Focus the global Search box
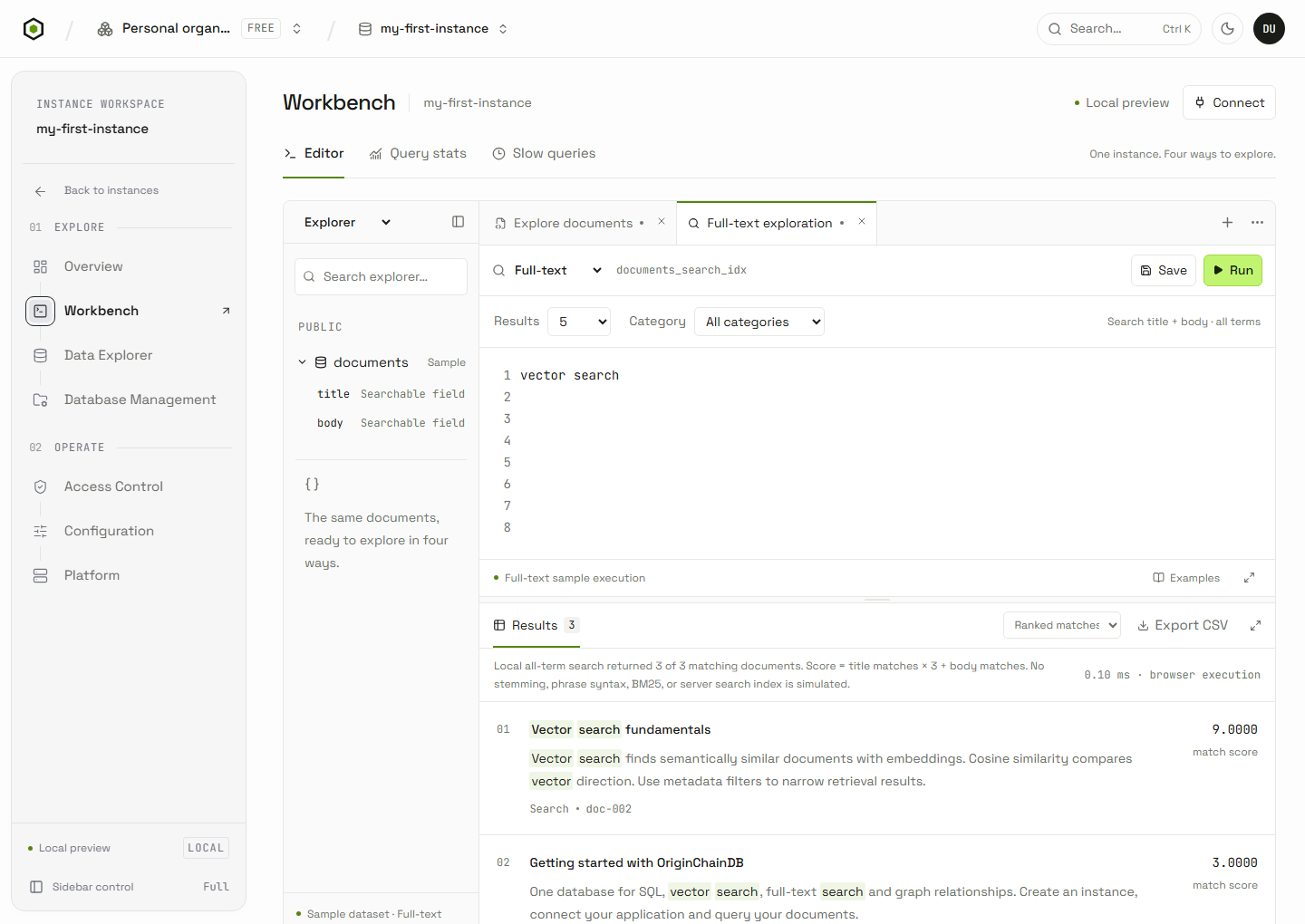 click(x=1119, y=29)
